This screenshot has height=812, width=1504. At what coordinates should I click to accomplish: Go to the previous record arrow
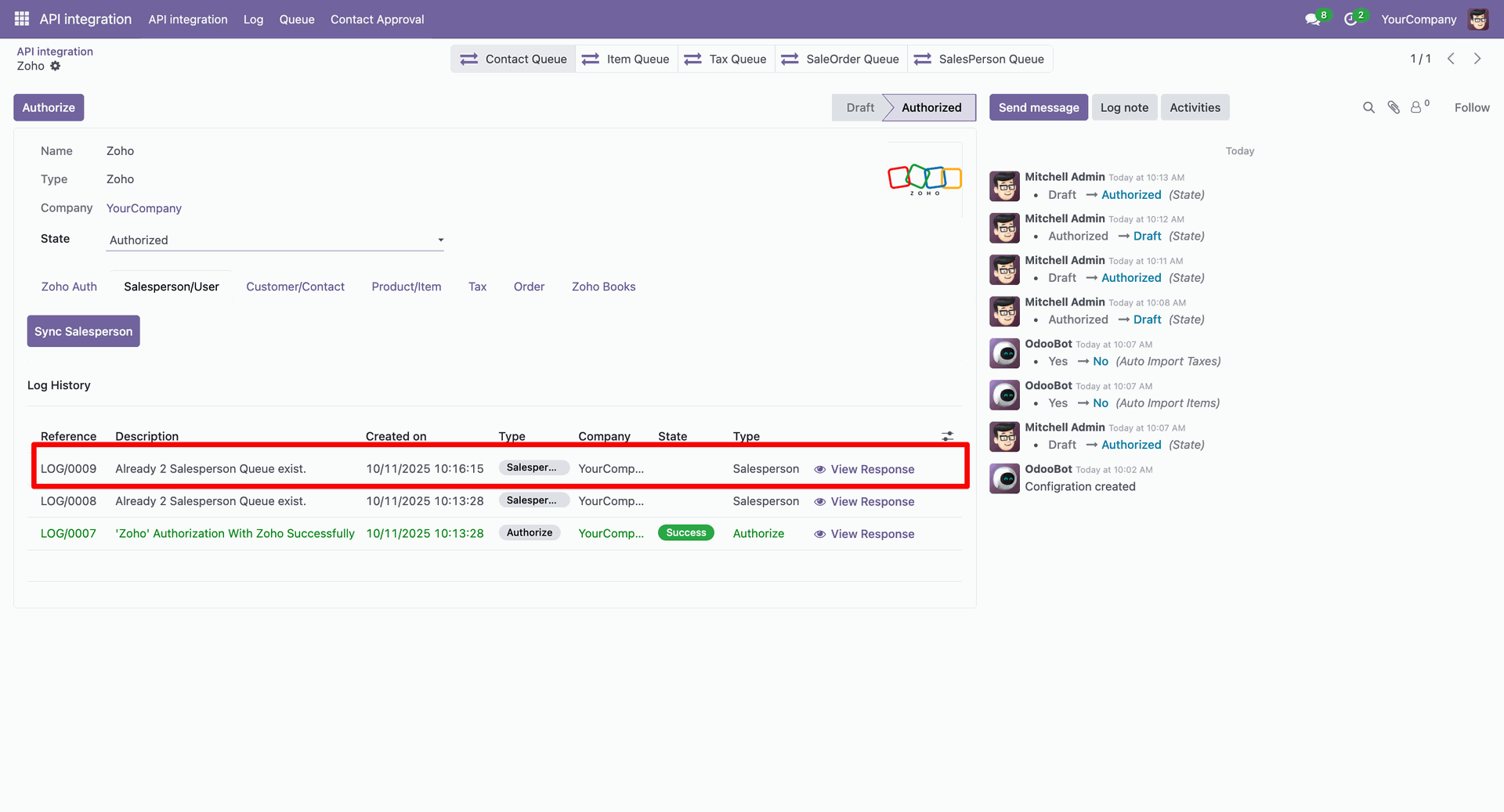click(1452, 59)
